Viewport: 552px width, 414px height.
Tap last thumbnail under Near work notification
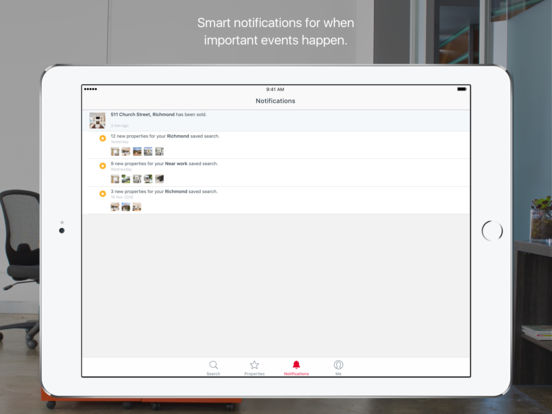[159, 179]
